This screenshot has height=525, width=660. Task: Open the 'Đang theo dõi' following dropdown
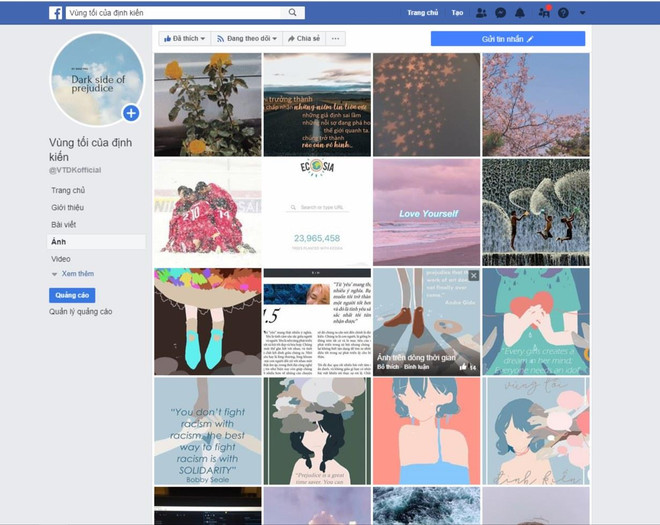(x=246, y=38)
